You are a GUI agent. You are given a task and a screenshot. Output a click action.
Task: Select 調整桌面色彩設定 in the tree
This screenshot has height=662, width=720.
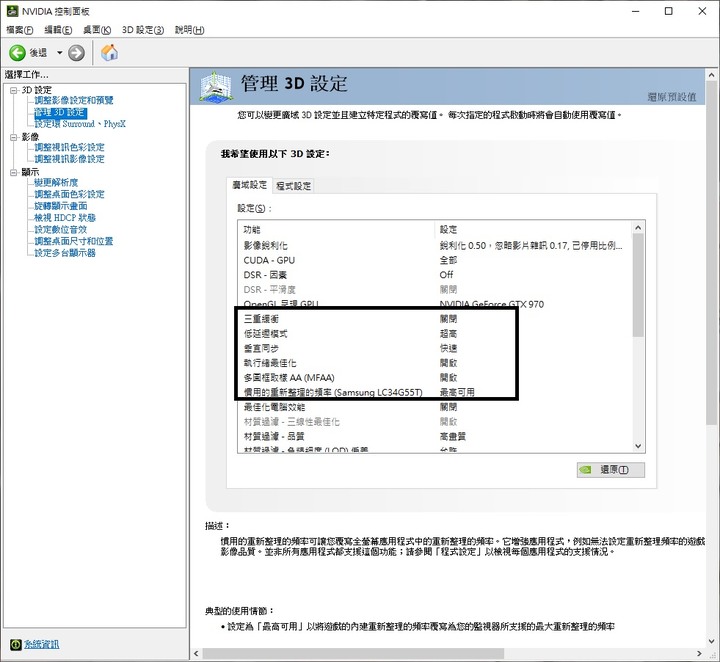[x=69, y=194]
